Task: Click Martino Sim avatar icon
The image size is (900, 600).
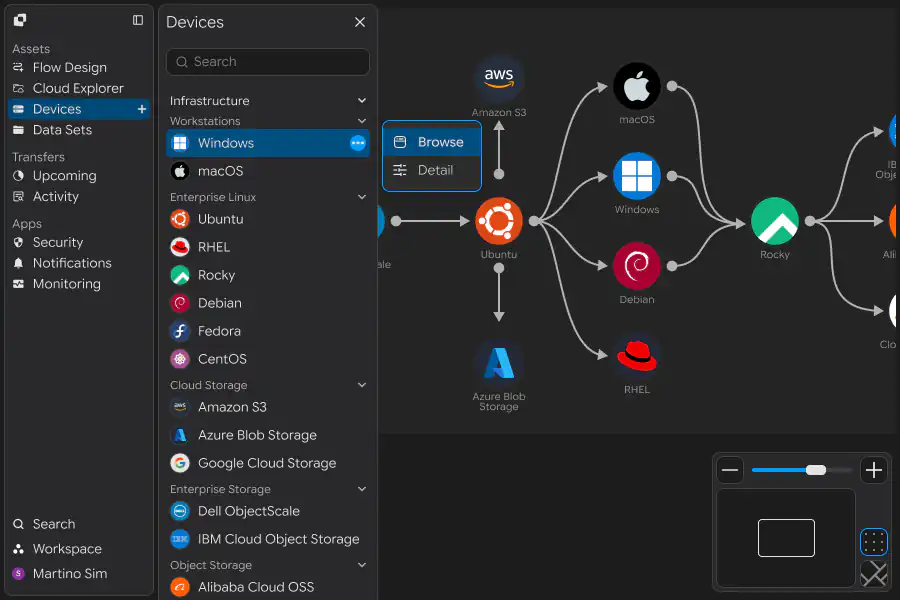Action: point(18,574)
